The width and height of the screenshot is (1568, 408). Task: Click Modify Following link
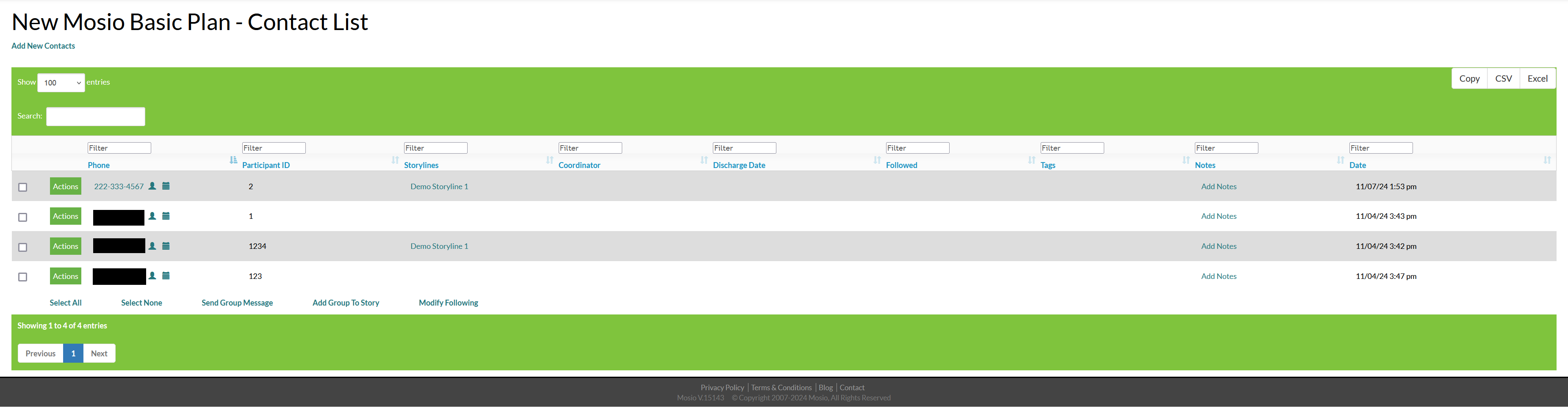(x=449, y=303)
